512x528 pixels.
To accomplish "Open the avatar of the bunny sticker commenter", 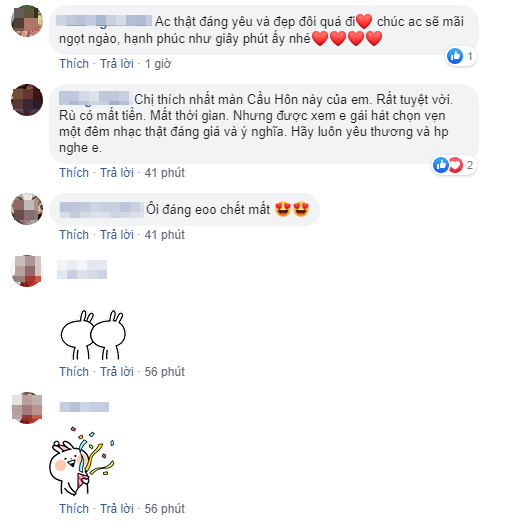I will tap(27, 271).
